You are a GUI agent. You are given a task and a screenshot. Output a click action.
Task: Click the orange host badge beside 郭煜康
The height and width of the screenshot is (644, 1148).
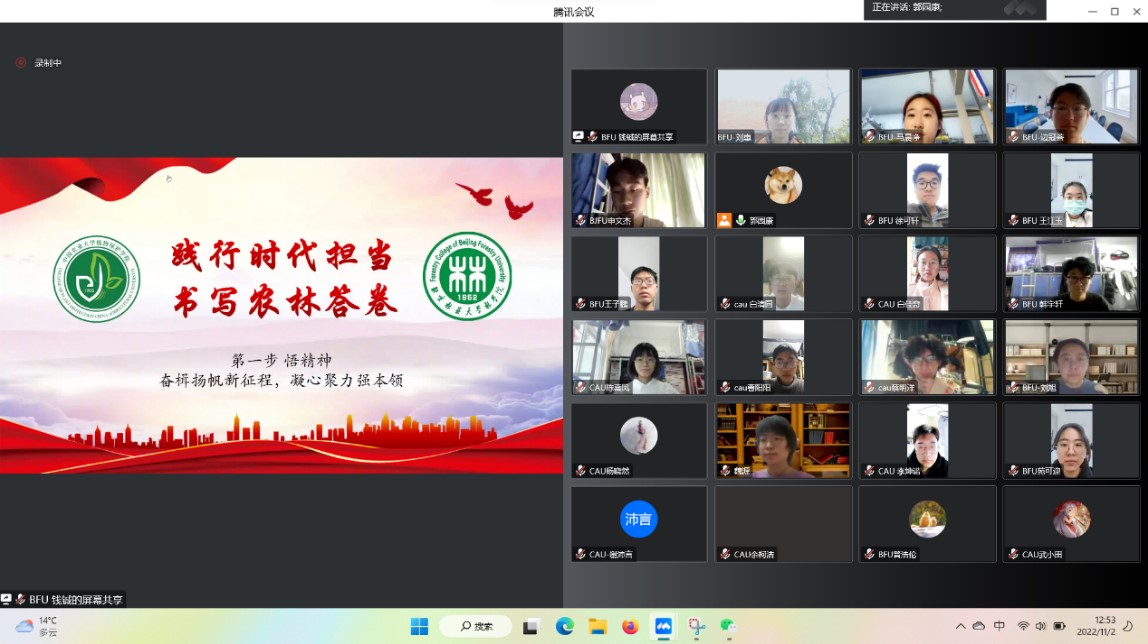pos(724,220)
